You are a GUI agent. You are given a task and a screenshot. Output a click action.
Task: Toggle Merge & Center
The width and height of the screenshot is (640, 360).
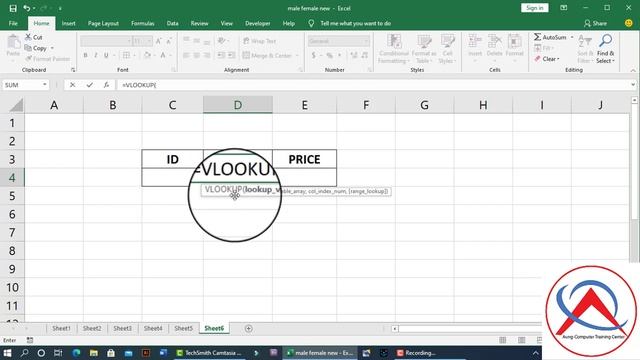click(x=268, y=55)
